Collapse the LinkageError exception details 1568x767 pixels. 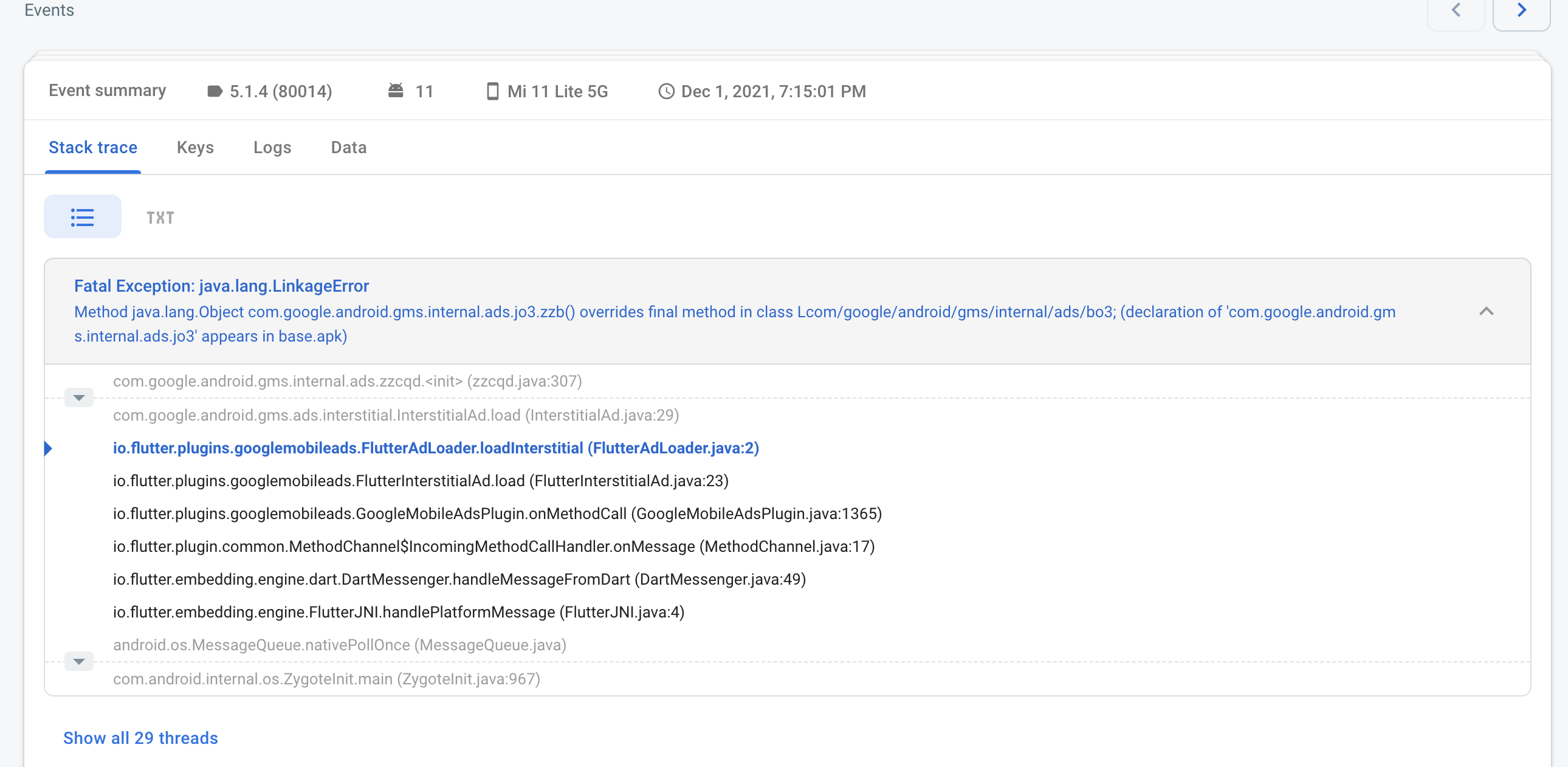1487,312
